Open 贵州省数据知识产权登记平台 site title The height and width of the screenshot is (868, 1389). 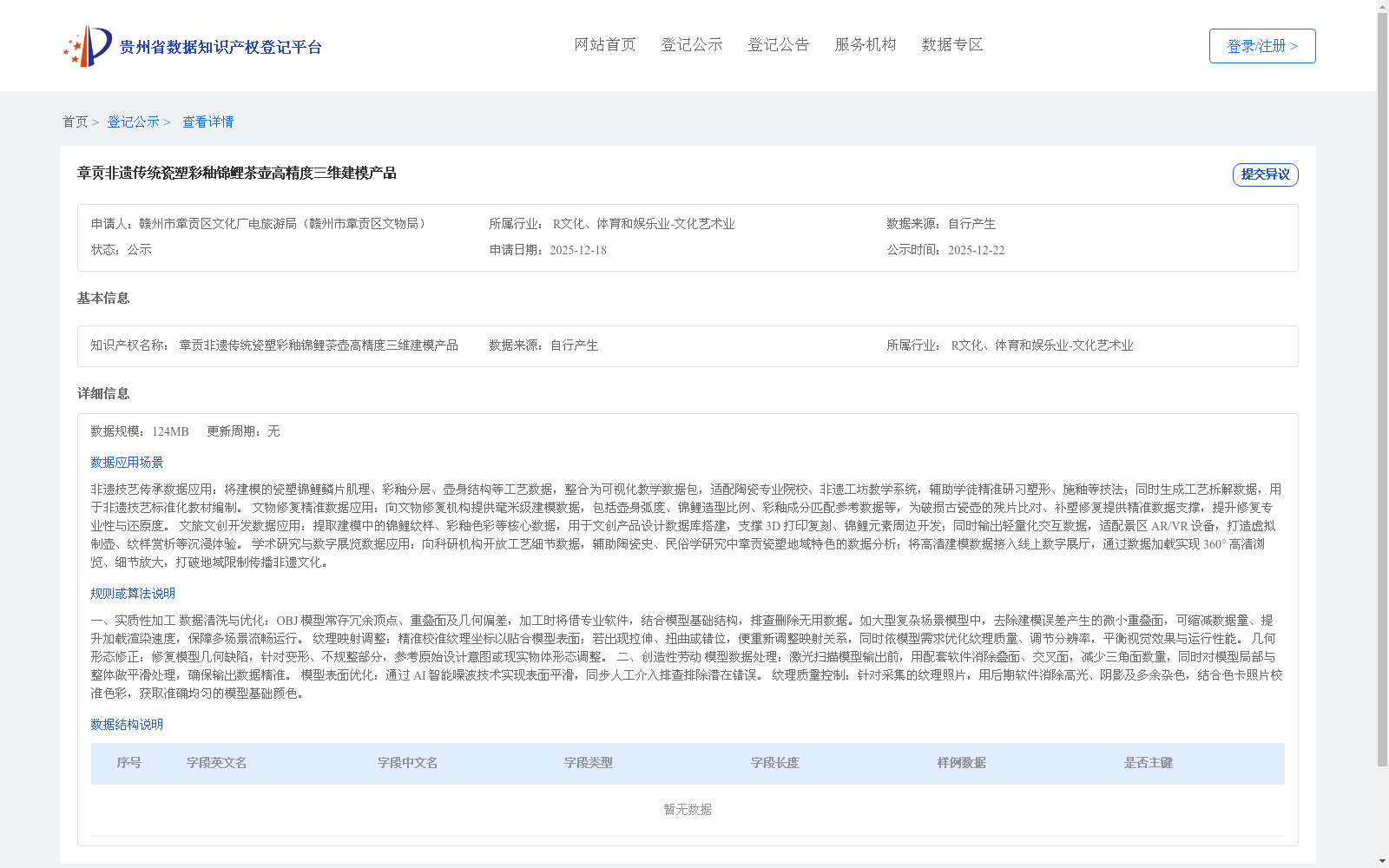point(221,47)
